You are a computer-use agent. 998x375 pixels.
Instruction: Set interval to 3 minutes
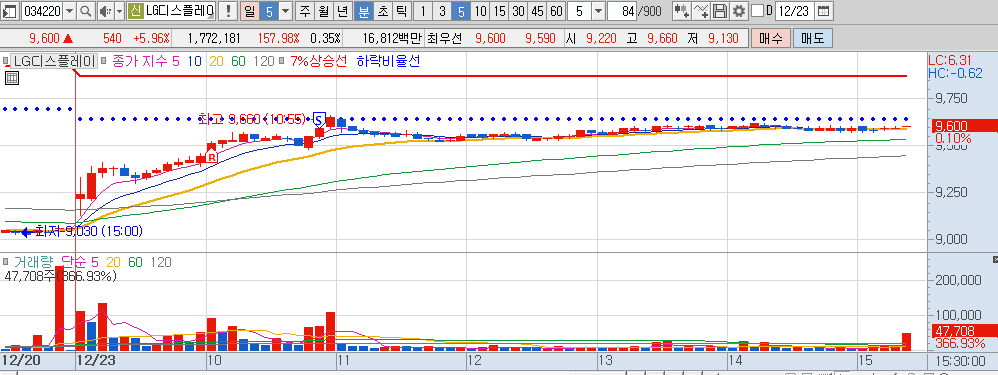442,10
